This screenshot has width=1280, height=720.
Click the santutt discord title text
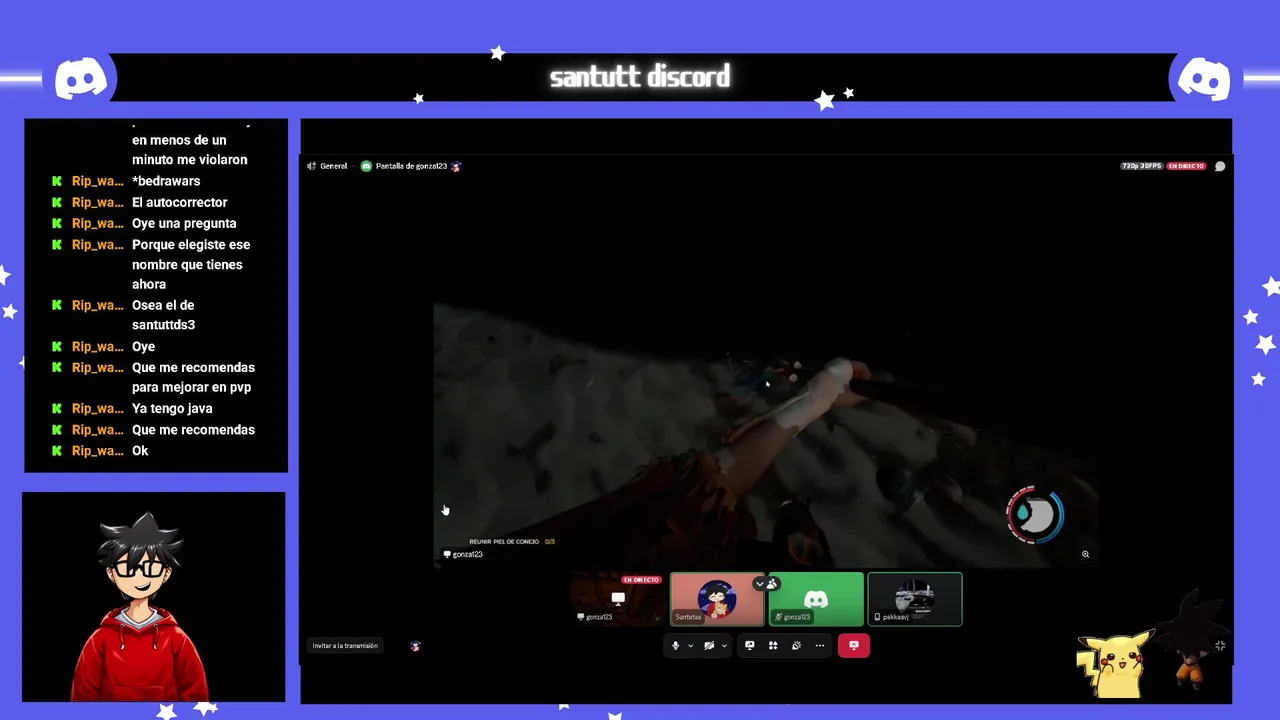click(x=640, y=77)
